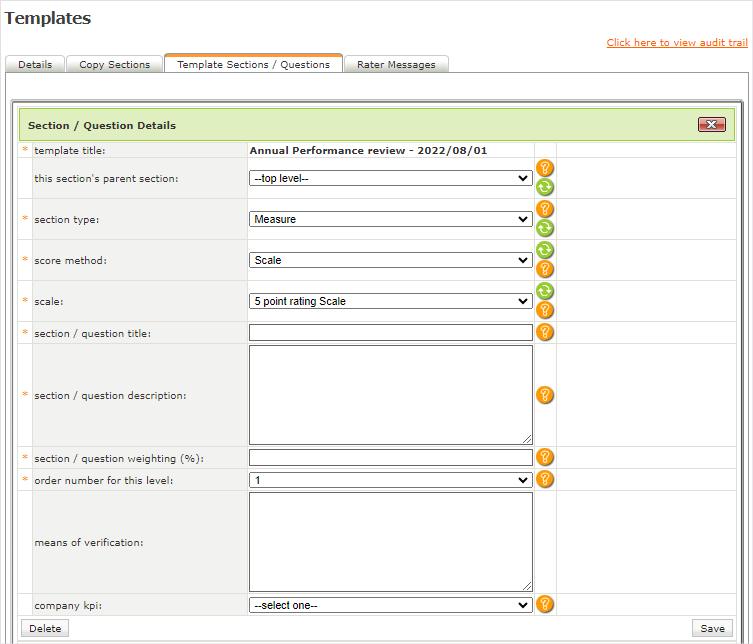Viewport: 753px width, 644px height.
Task: Click help icon beside parent section dropdown
Action: pyautogui.click(x=545, y=168)
